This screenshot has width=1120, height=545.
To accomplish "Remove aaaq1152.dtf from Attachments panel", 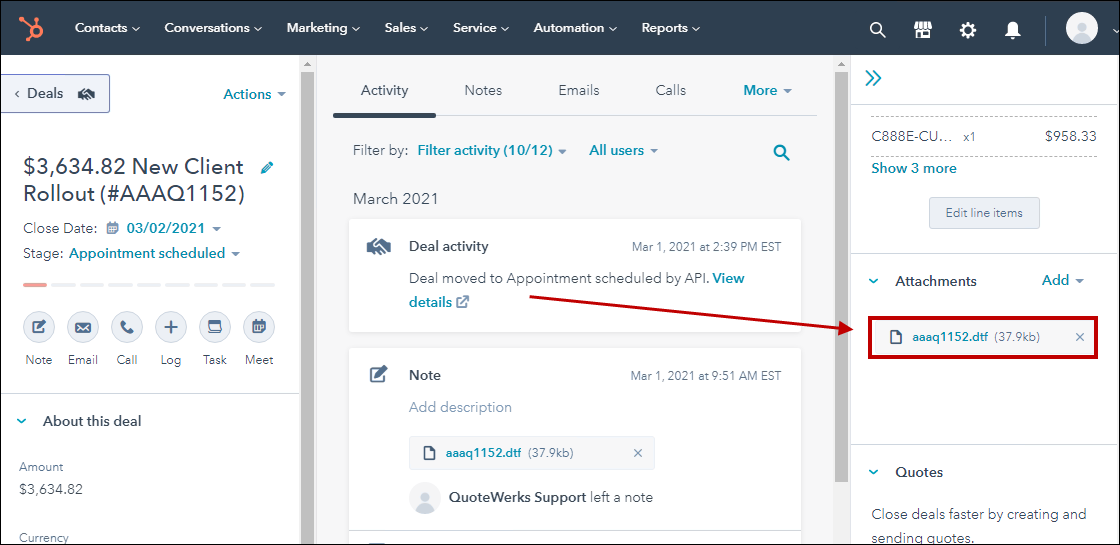I will [x=1079, y=337].
